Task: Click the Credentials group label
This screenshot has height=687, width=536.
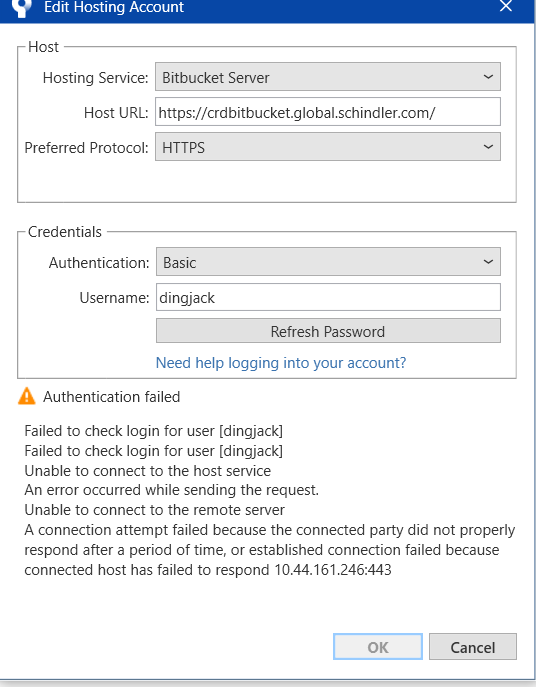Action: tap(65, 232)
